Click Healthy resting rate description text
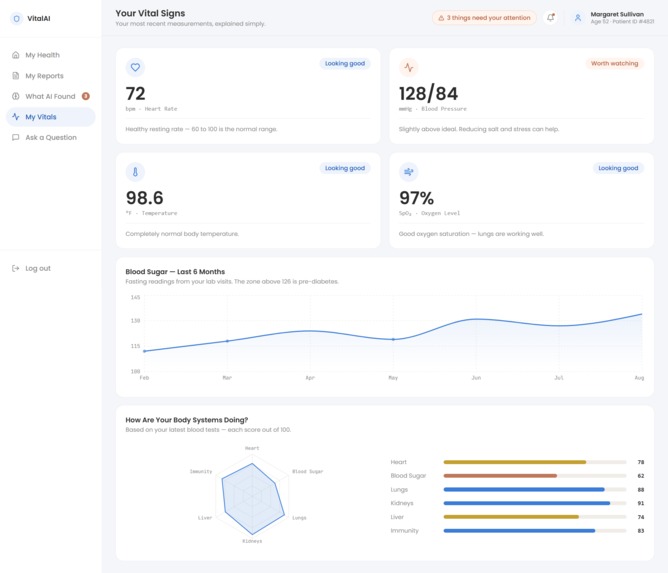 201,129
